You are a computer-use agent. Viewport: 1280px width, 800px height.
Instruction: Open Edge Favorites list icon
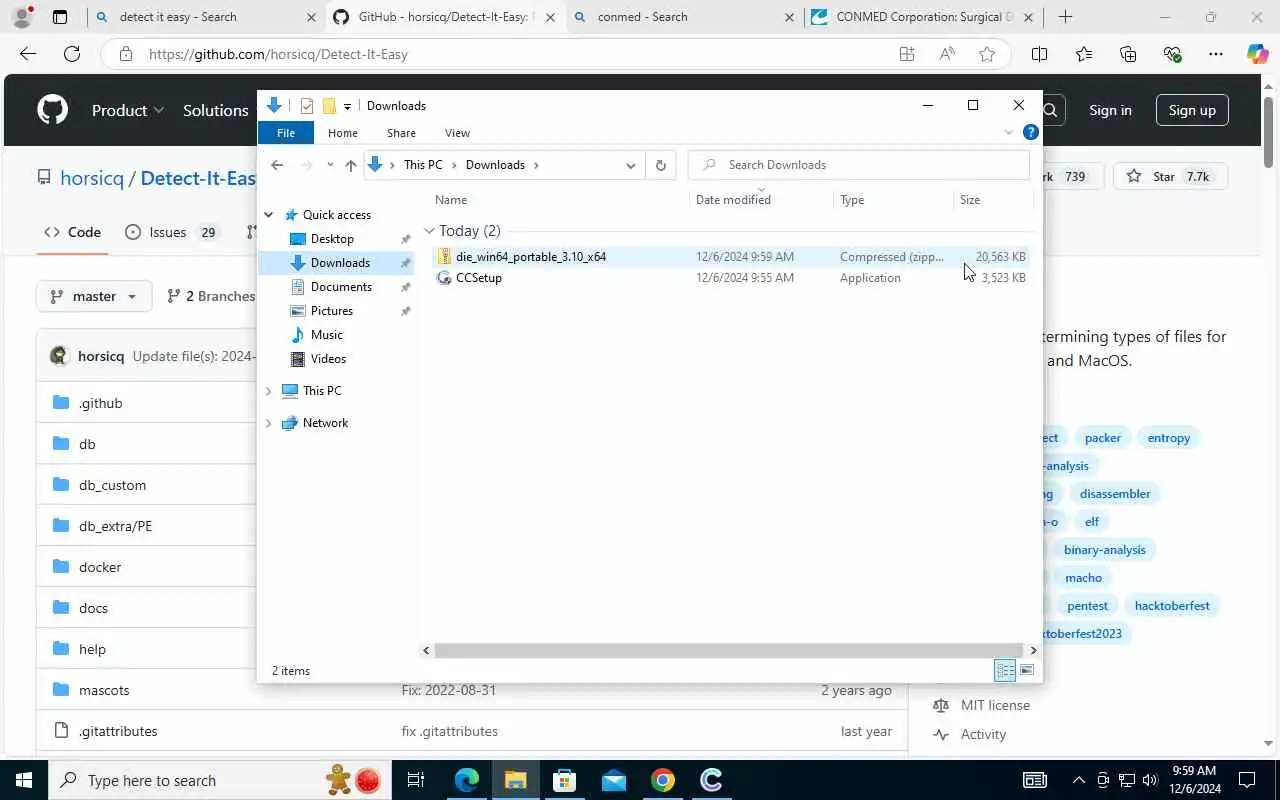1084,54
